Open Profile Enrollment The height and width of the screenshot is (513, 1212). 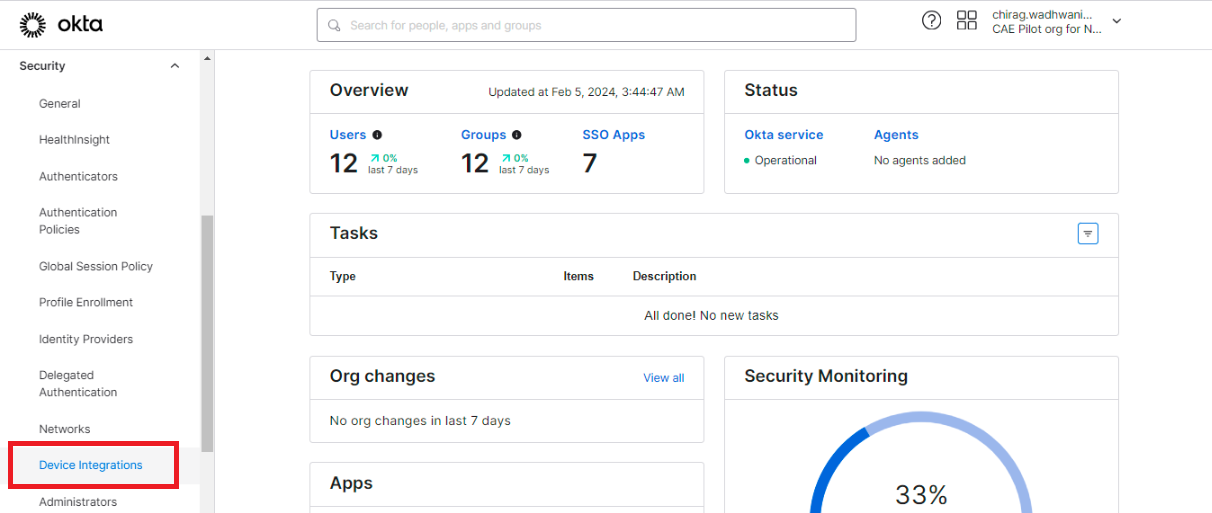pyautogui.click(x=86, y=303)
